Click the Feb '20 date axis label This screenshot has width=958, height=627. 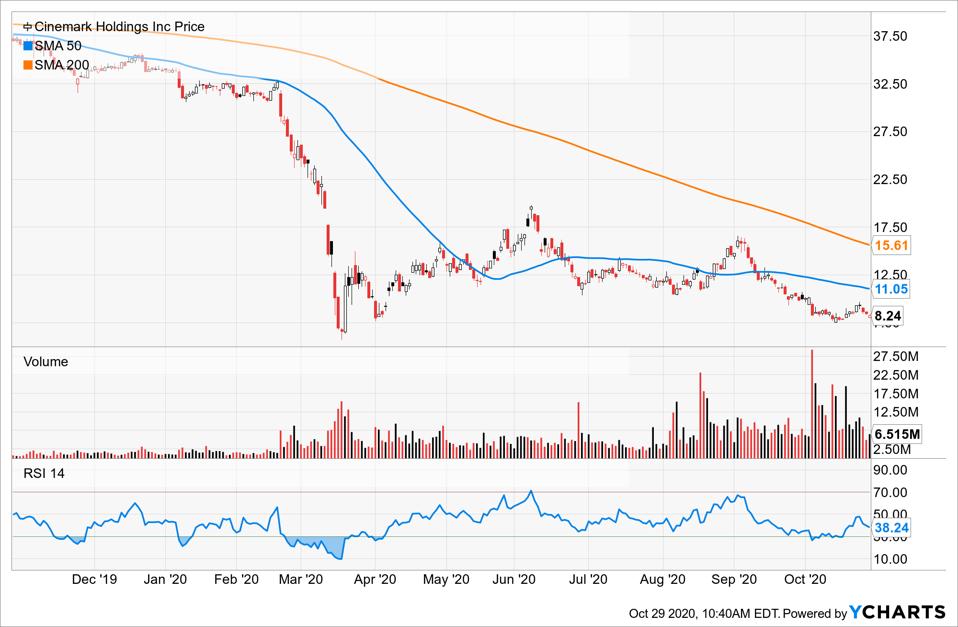tap(236, 579)
